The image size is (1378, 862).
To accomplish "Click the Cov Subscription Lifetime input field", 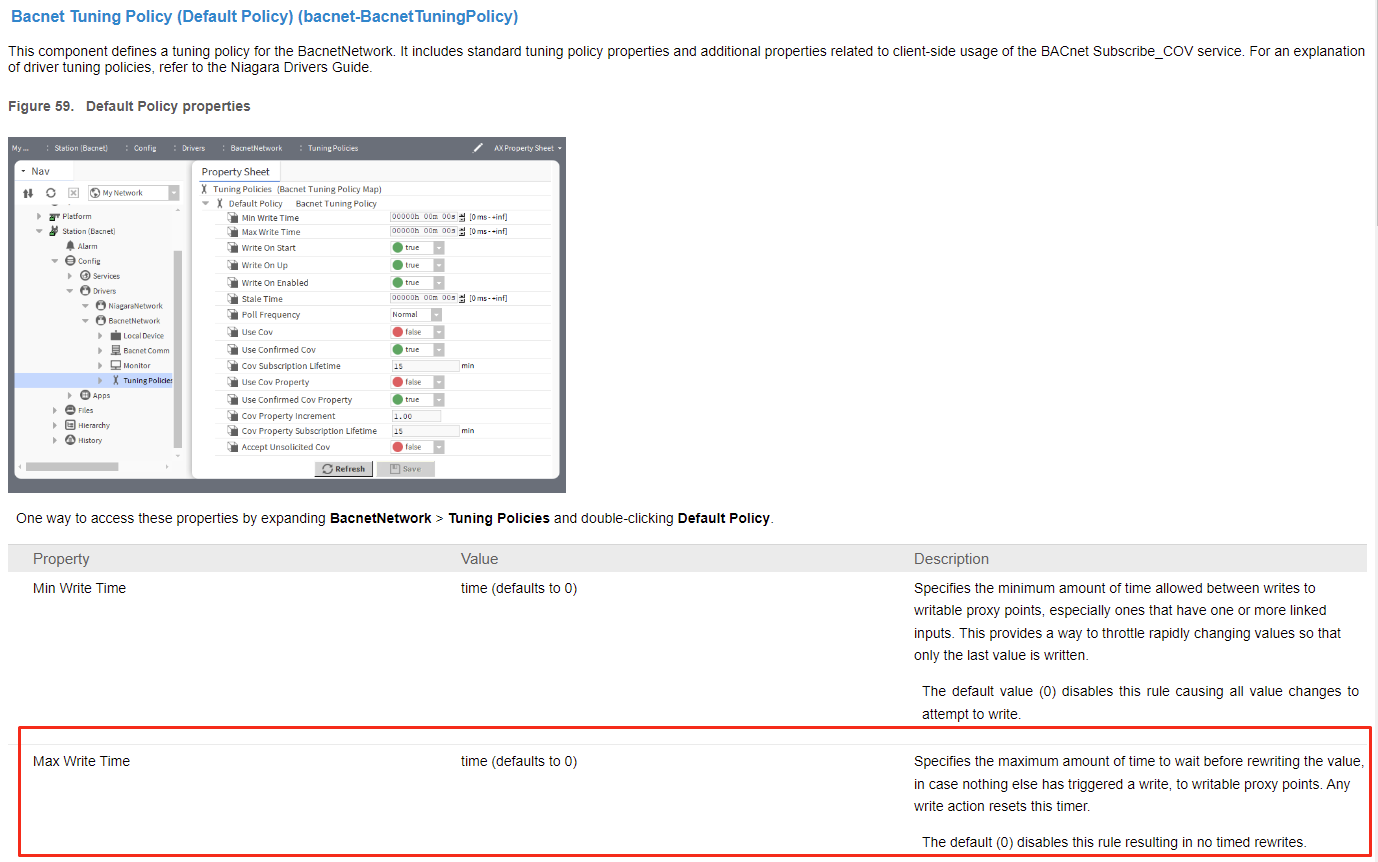I will [425, 366].
